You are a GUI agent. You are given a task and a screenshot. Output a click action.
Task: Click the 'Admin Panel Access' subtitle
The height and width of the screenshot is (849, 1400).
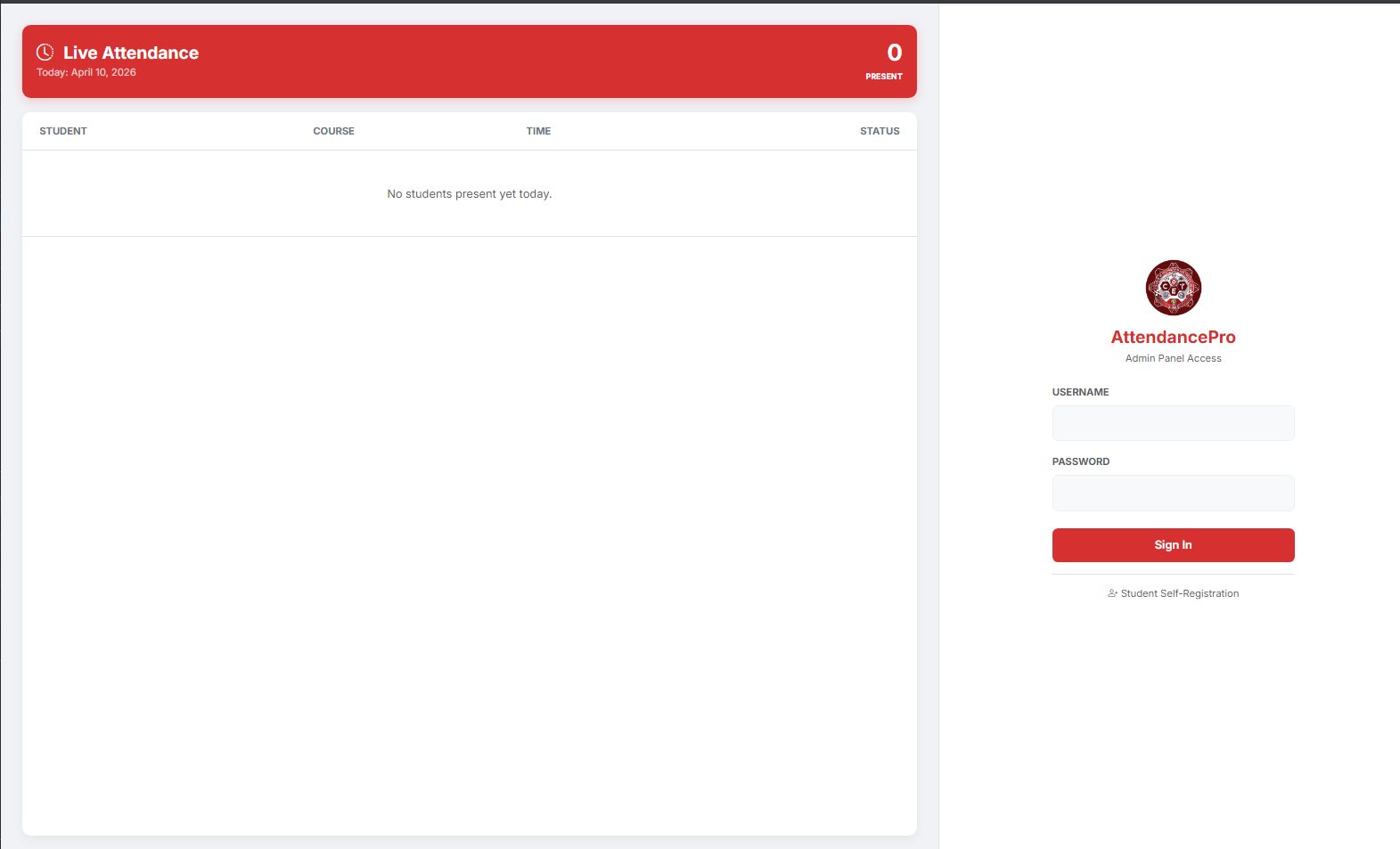tap(1173, 358)
